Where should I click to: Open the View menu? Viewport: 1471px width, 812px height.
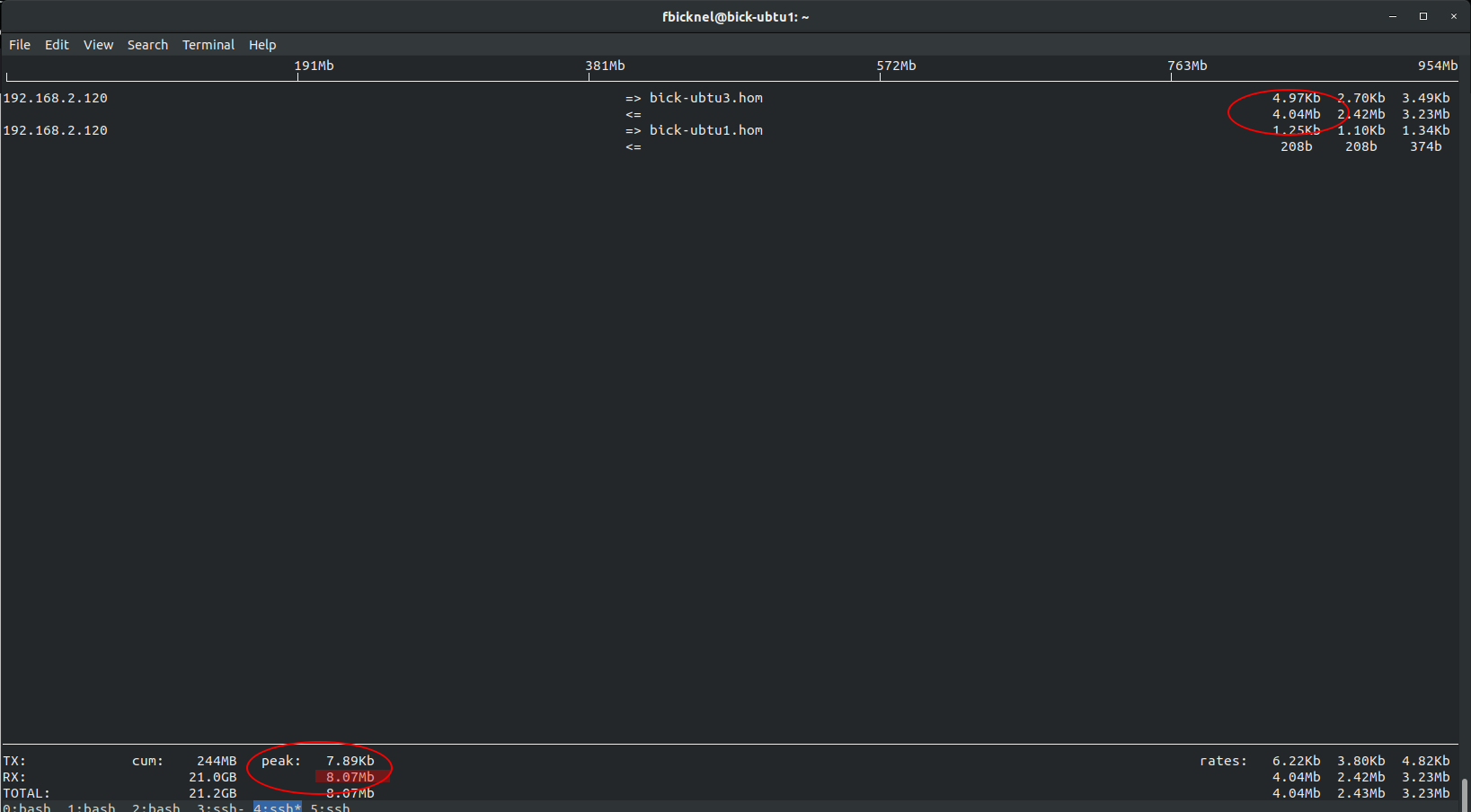click(98, 45)
